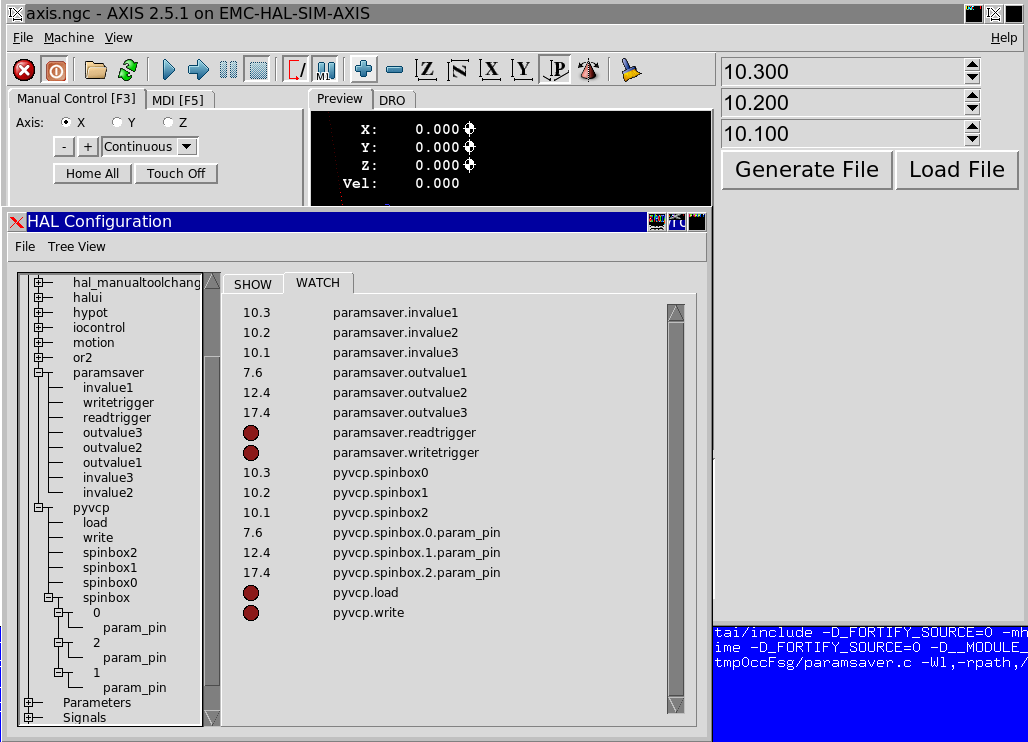
Task: Click paramsaver.readtrigger in the watch list
Action: (405, 433)
